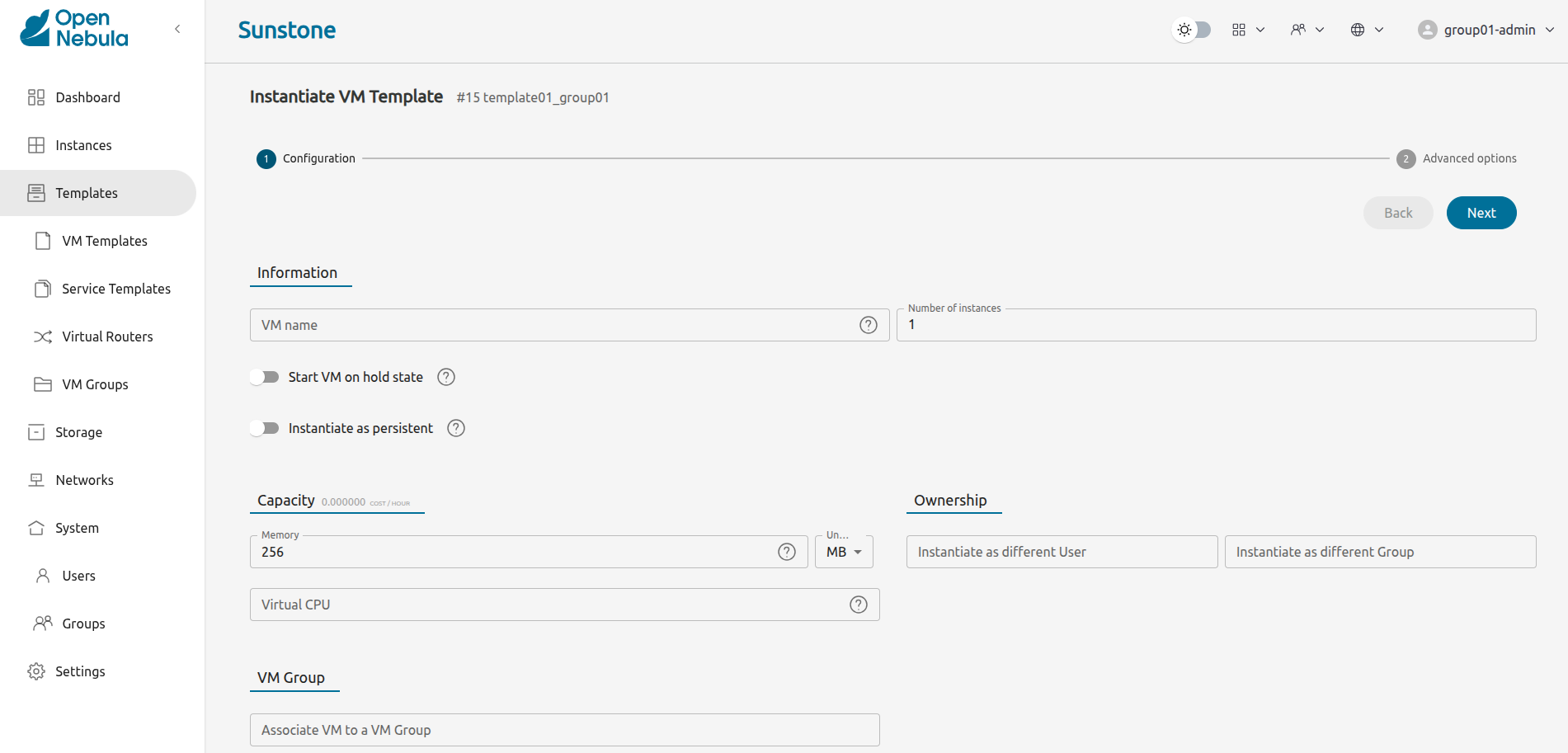Enable Start VM on hold state
This screenshot has height=753, width=1568.
tap(265, 377)
